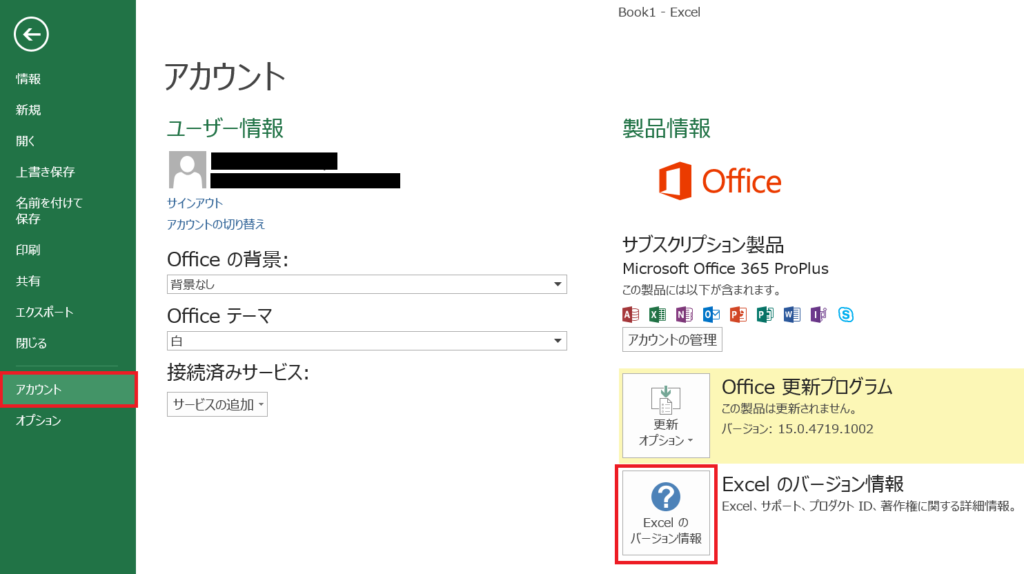Click the Office 更新プログラム heading
The width and height of the screenshot is (1024, 574).
click(807, 387)
